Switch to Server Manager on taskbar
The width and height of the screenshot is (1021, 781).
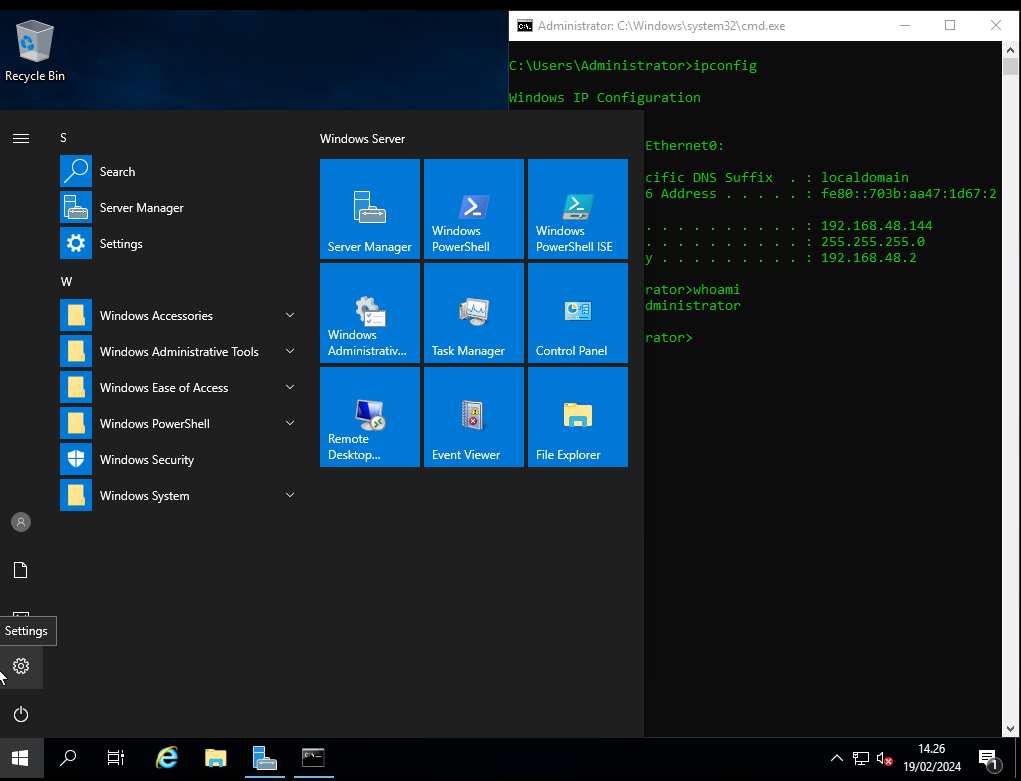264,758
